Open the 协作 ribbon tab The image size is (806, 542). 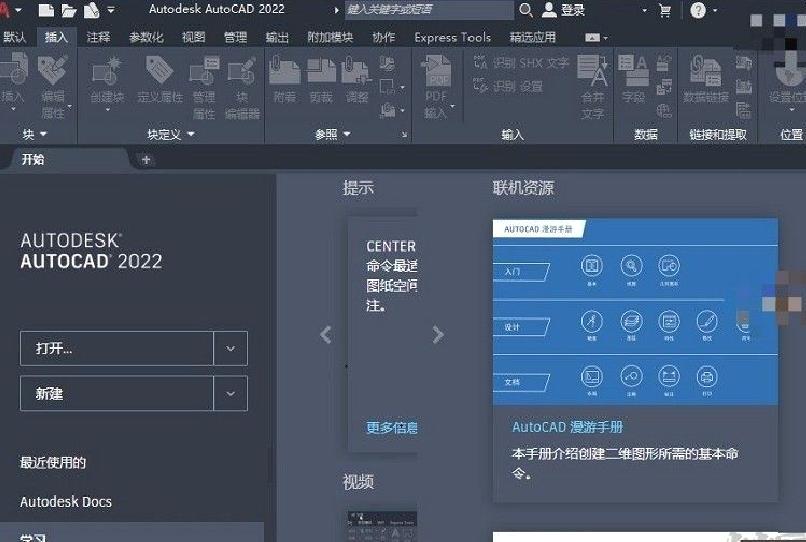(x=383, y=37)
